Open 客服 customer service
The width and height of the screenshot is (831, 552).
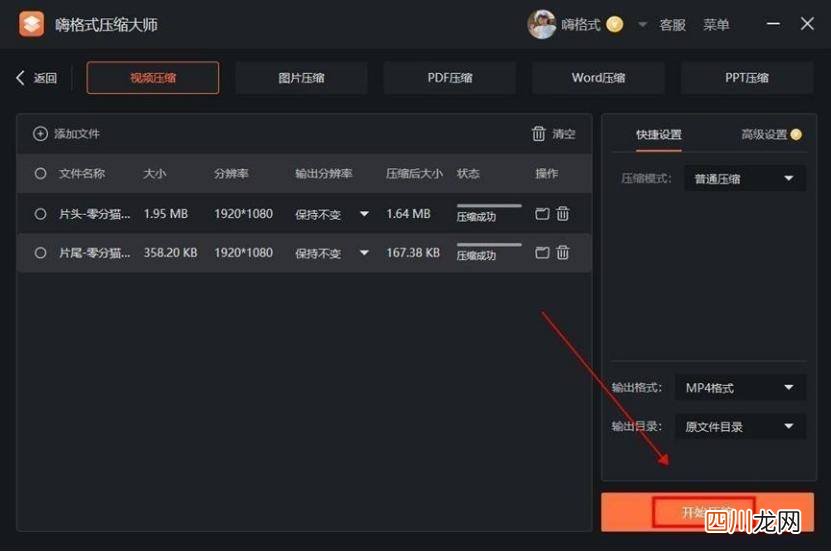point(673,24)
